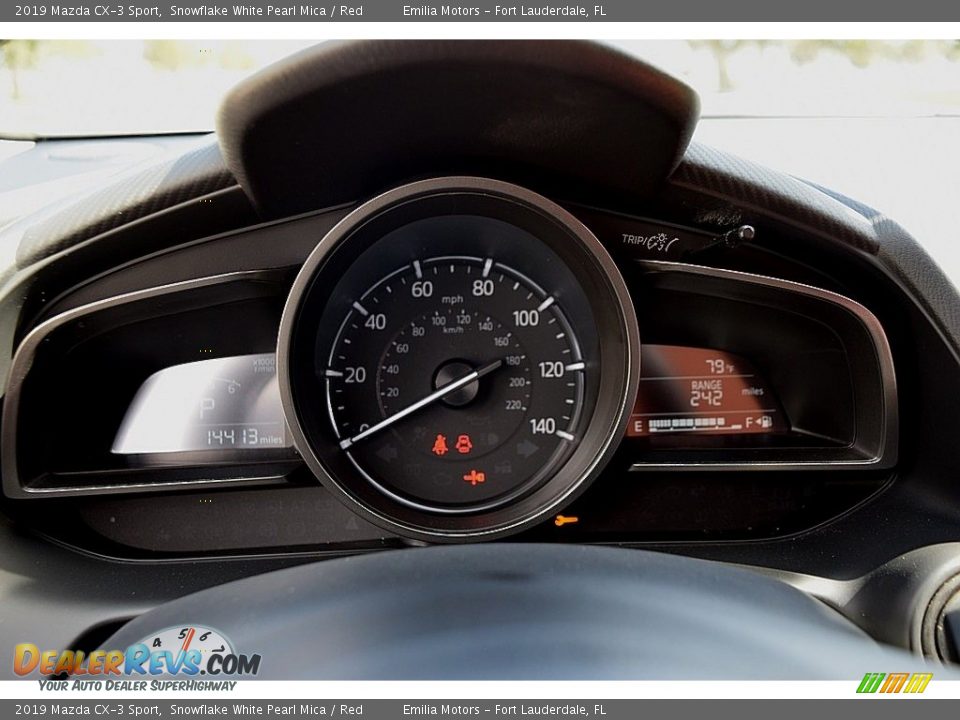This screenshot has height=720, width=960.
Task: Click the 20 mph speedometer mark
Action: tap(355, 375)
